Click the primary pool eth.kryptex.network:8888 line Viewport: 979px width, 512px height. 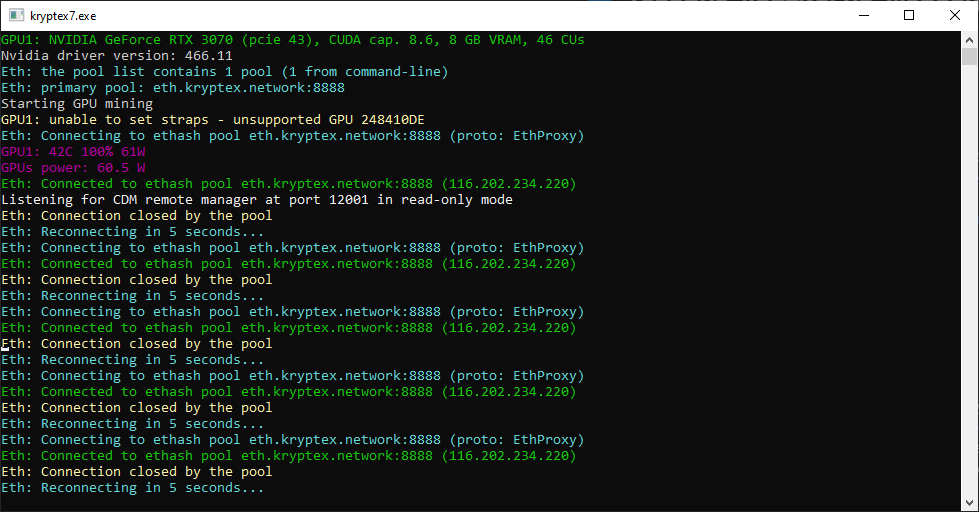pos(172,88)
